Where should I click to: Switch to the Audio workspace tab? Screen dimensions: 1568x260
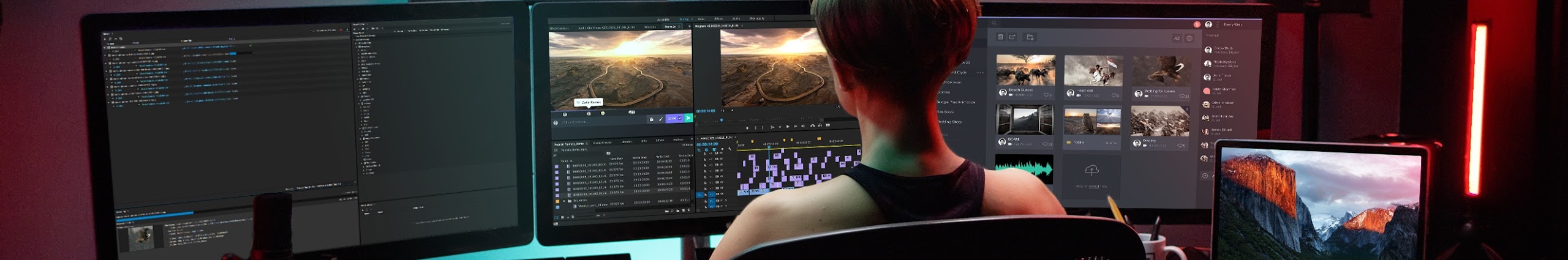(736, 20)
